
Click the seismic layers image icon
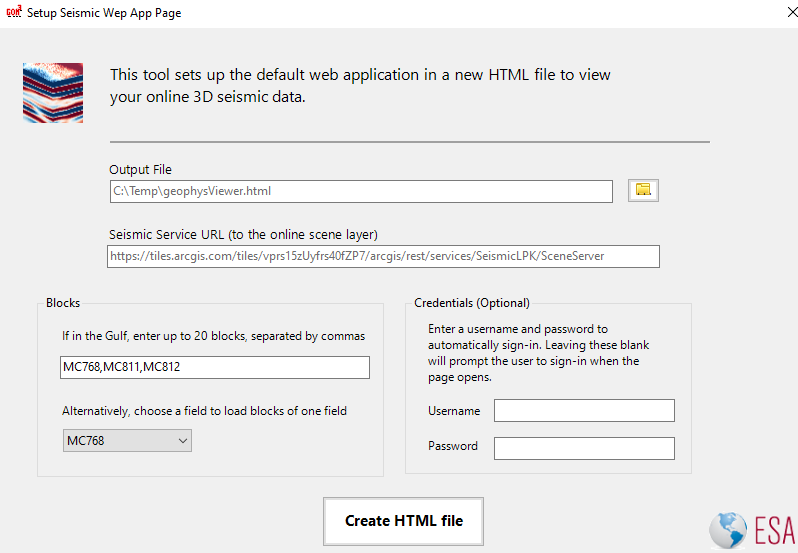[52, 93]
